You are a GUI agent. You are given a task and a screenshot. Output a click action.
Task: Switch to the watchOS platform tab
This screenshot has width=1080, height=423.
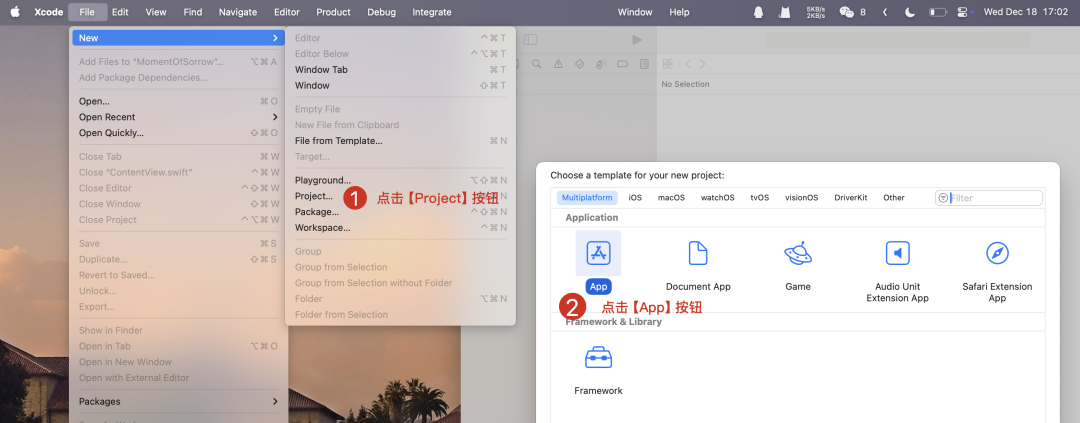point(718,198)
